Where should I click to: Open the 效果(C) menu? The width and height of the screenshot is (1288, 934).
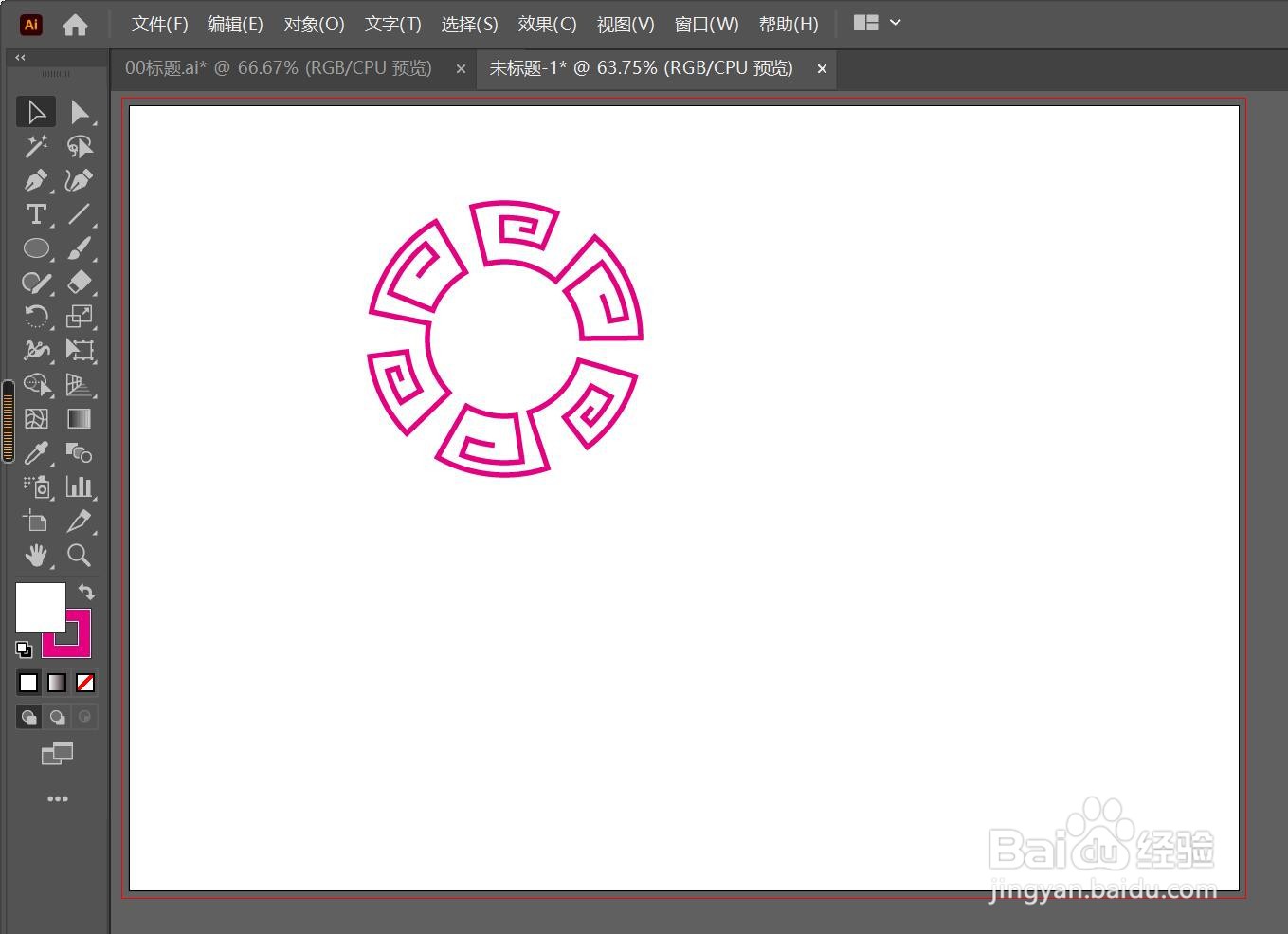547,25
